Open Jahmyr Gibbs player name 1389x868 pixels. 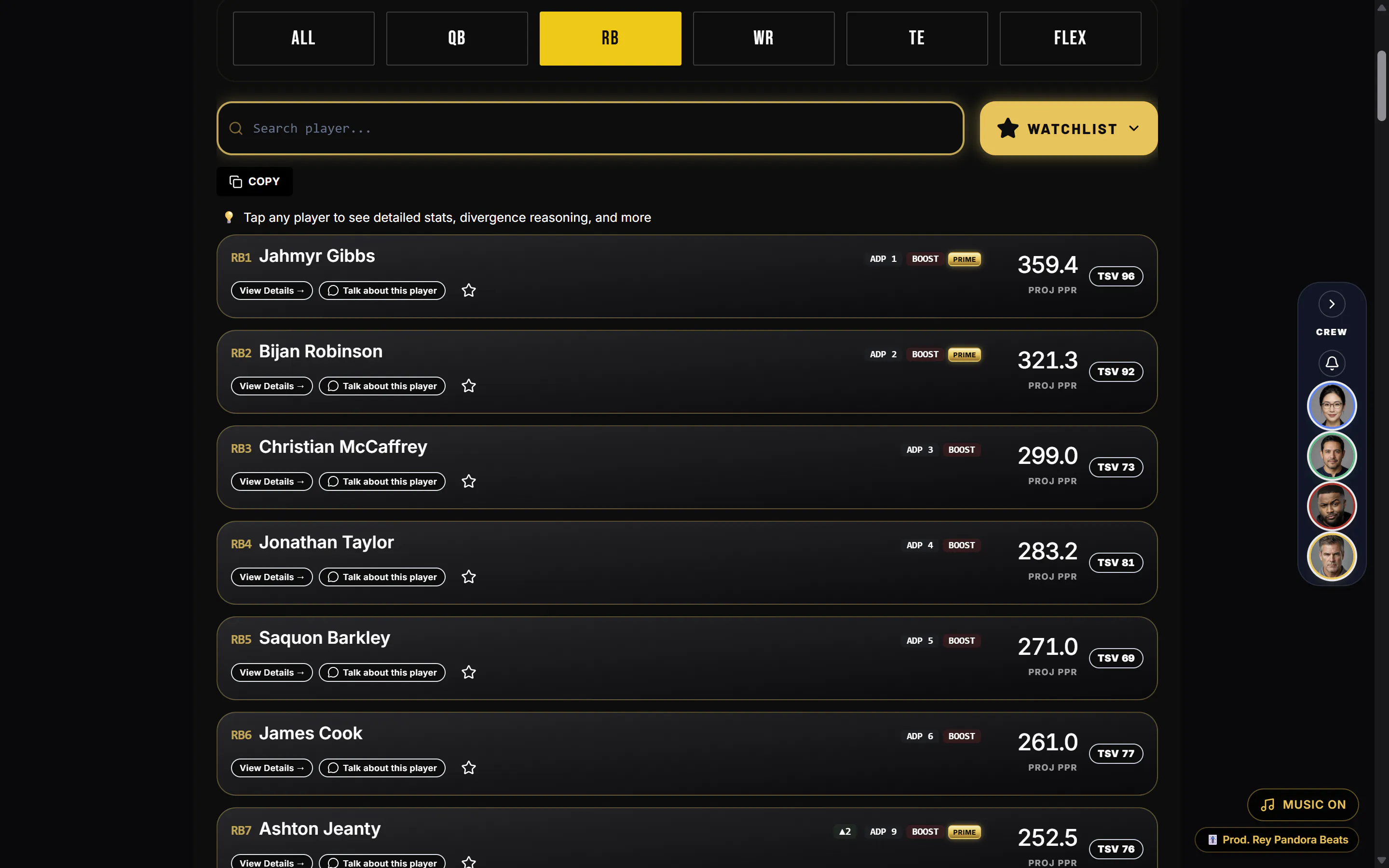click(317, 256)
